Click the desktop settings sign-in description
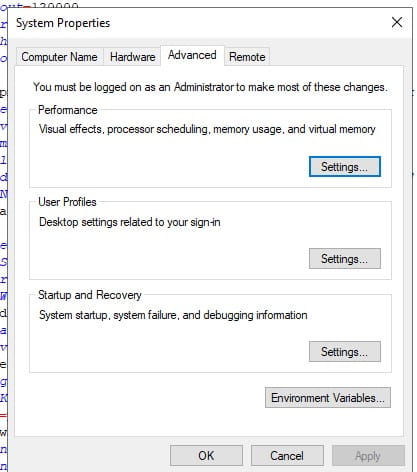The height and width of the screenshot is (472, 417). click(x=130, y=222)
